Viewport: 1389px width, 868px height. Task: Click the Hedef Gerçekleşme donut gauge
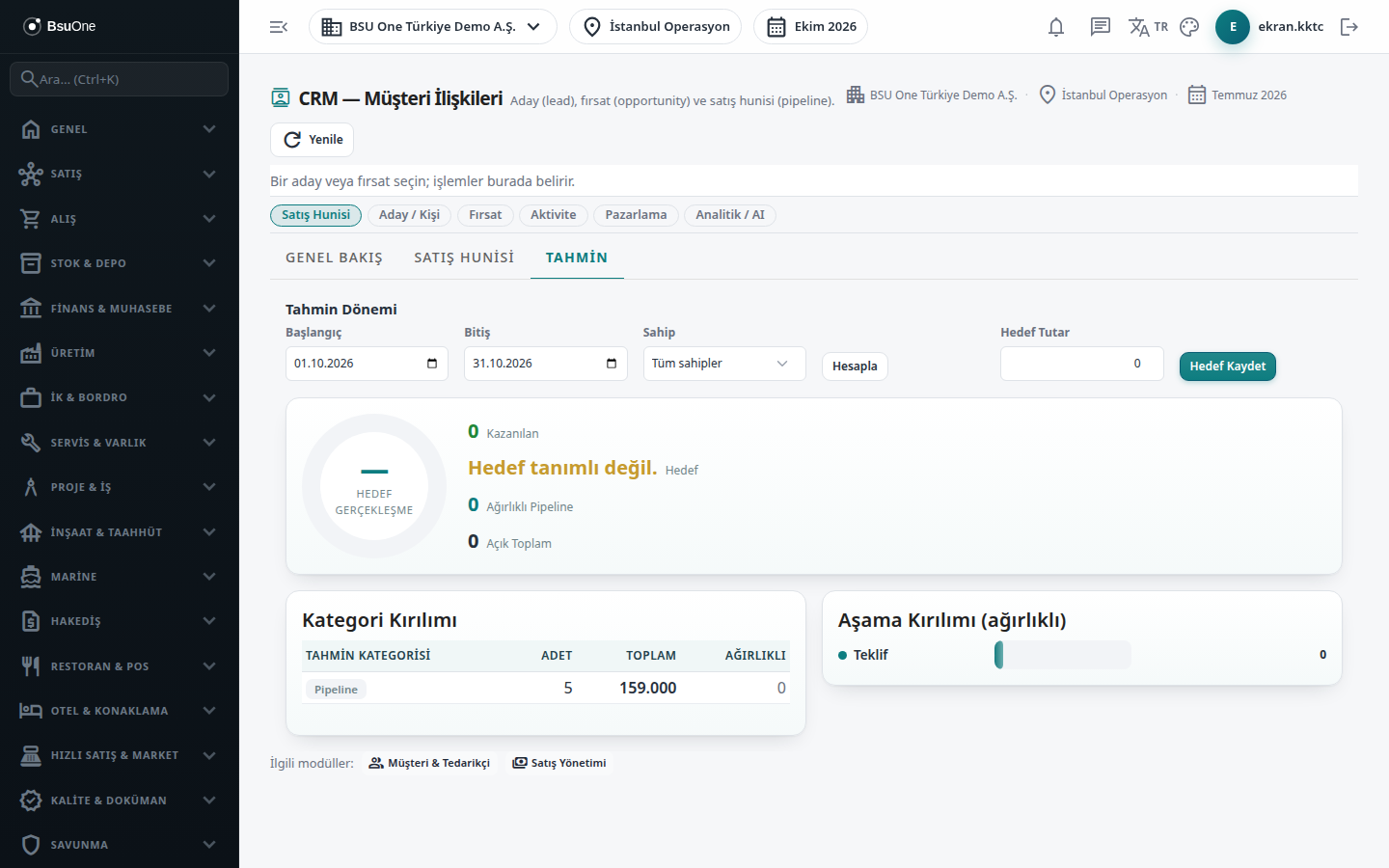(x=374, y=486)
